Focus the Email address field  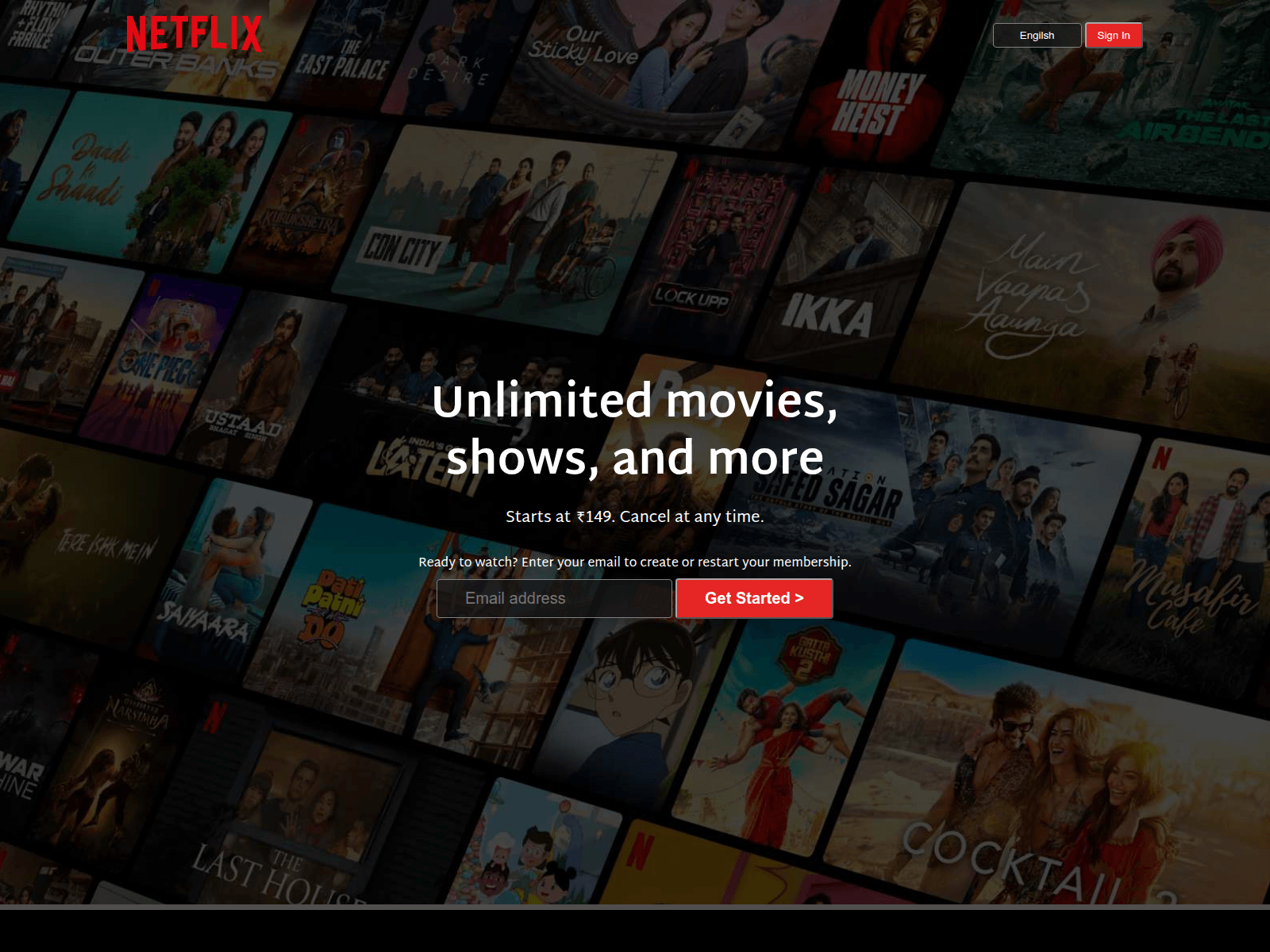[554, 598]
